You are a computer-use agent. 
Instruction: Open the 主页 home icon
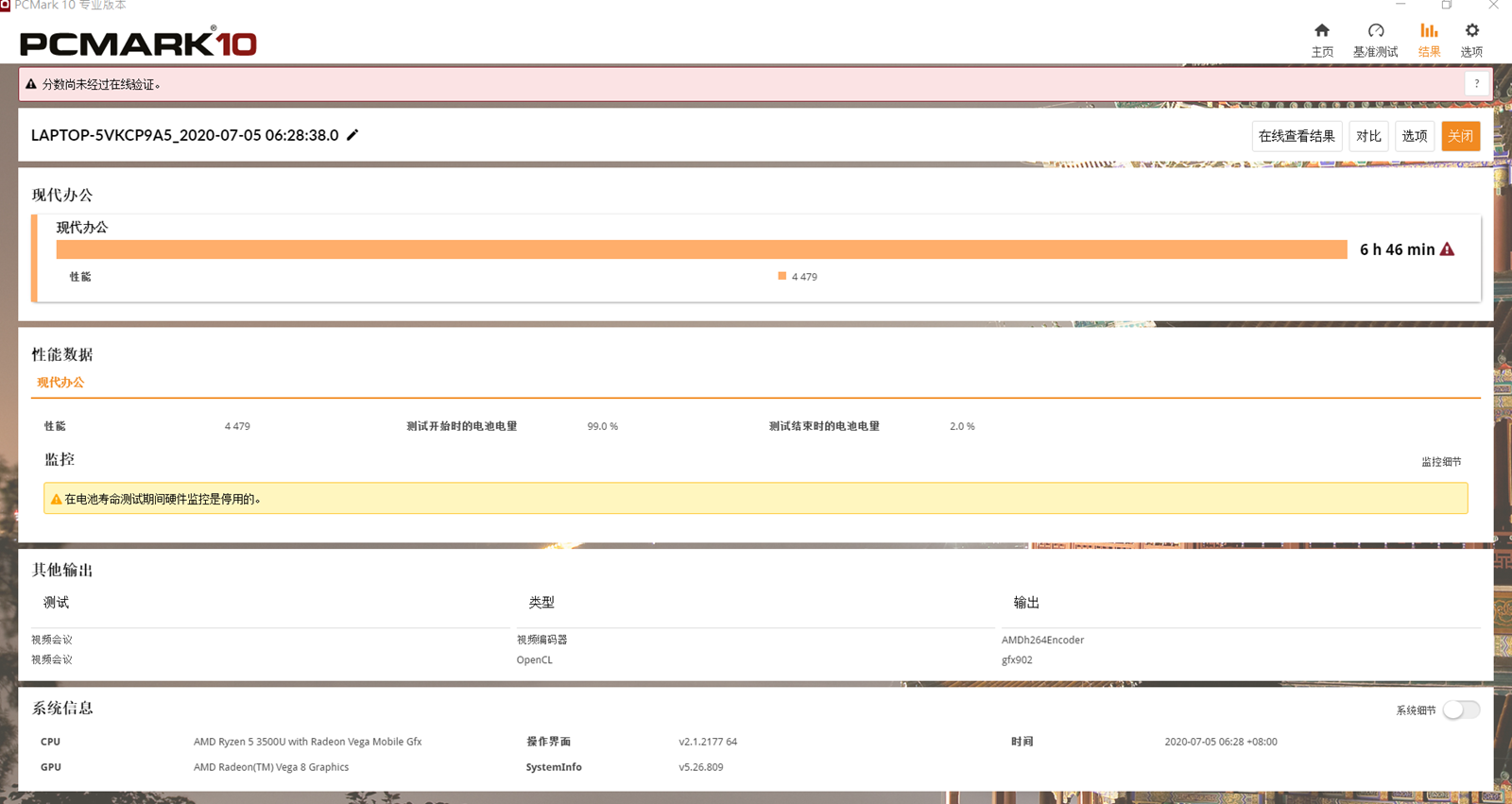point(1321,32)
